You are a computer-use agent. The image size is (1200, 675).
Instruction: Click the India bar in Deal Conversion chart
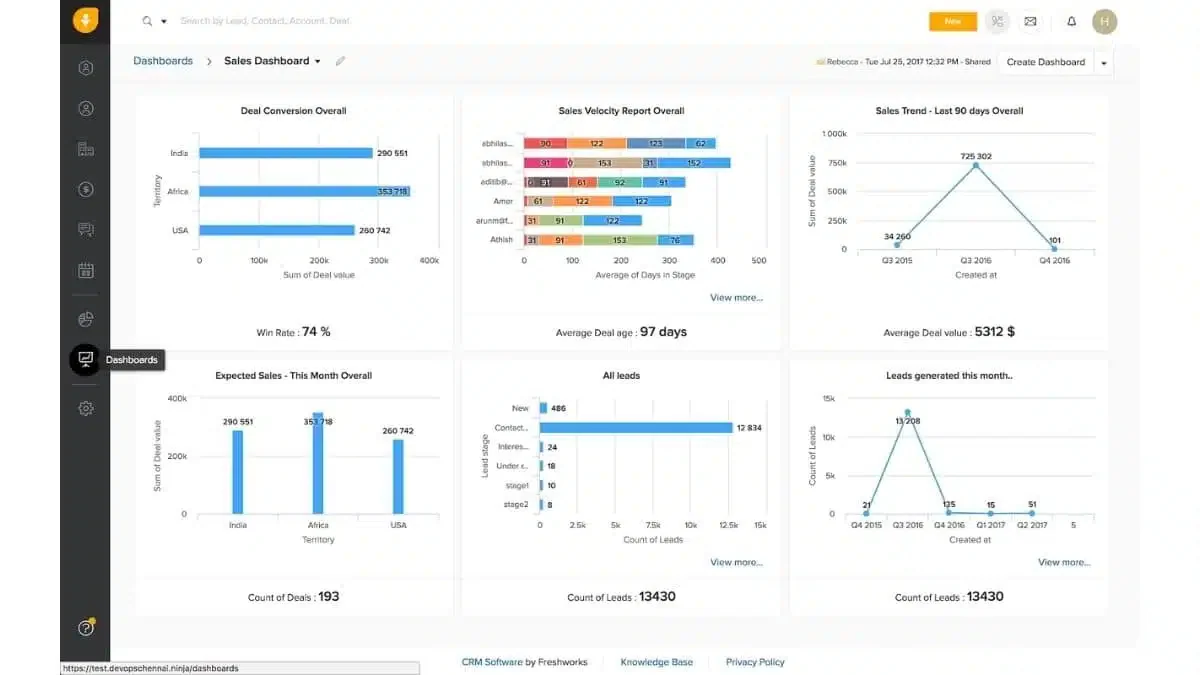tap(286, 153)
